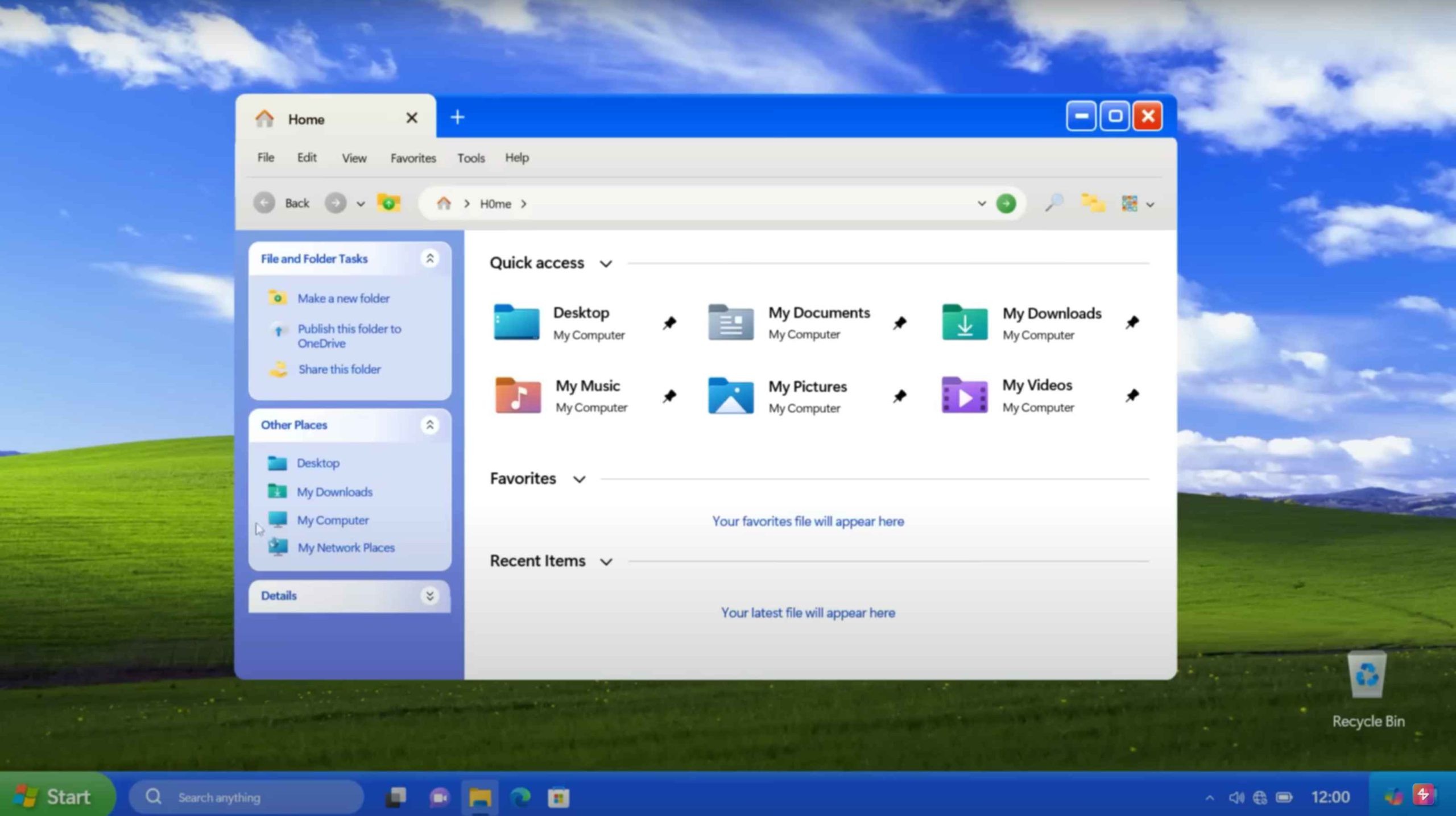Open the Tools menu
This screenshot has width=1456, height=816.
click(471, 158)
